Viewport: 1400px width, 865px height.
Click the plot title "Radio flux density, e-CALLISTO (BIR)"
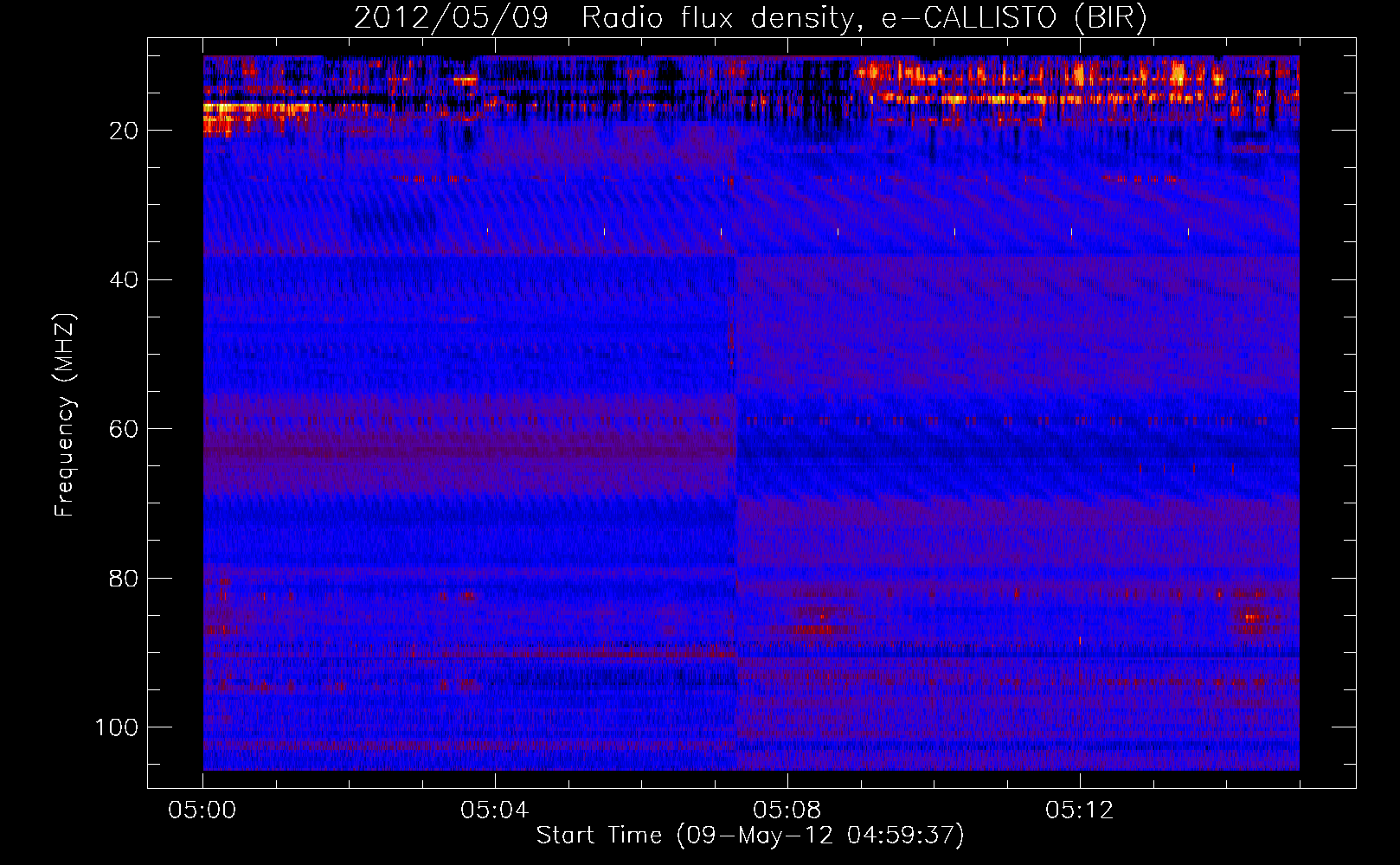(x=864, y=18)
